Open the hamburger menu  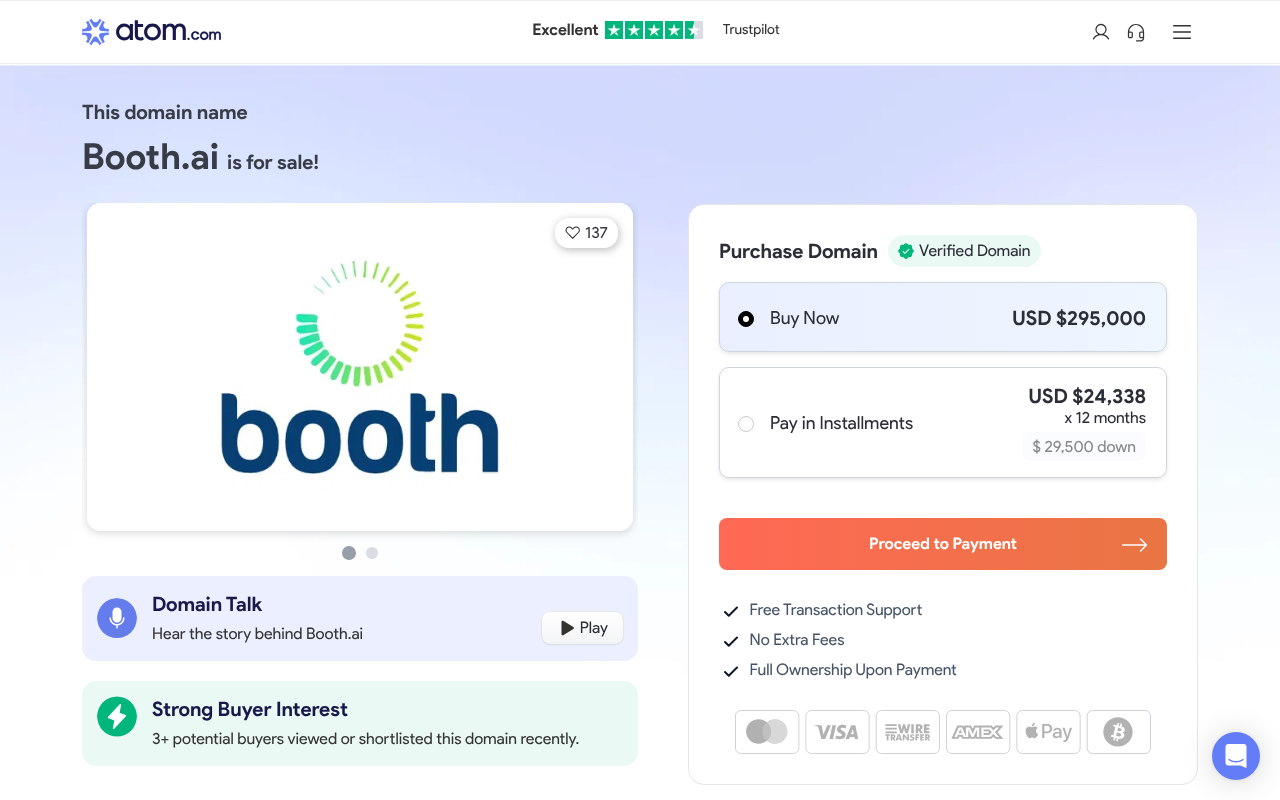pyautogui.click(x=1182, y=32)
